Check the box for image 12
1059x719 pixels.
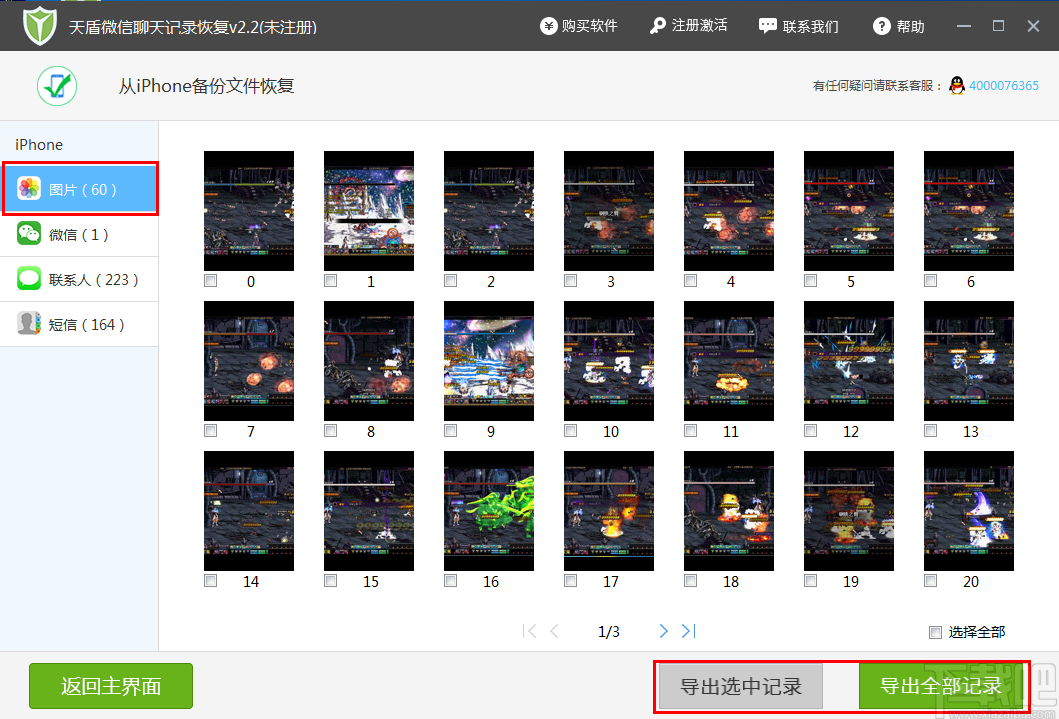tap(810, 430)
